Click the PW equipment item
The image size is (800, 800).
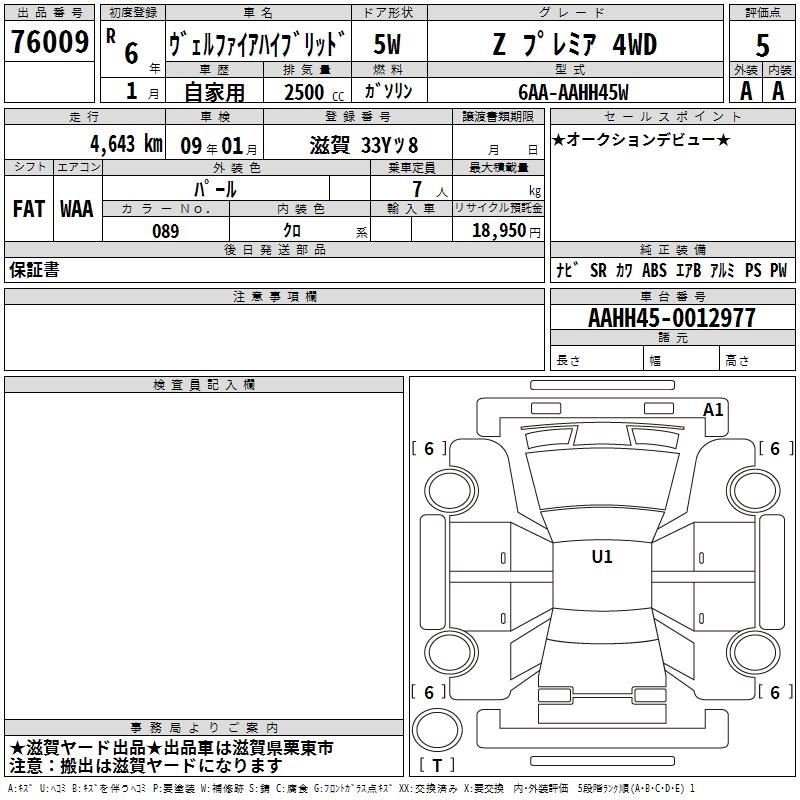778,270
